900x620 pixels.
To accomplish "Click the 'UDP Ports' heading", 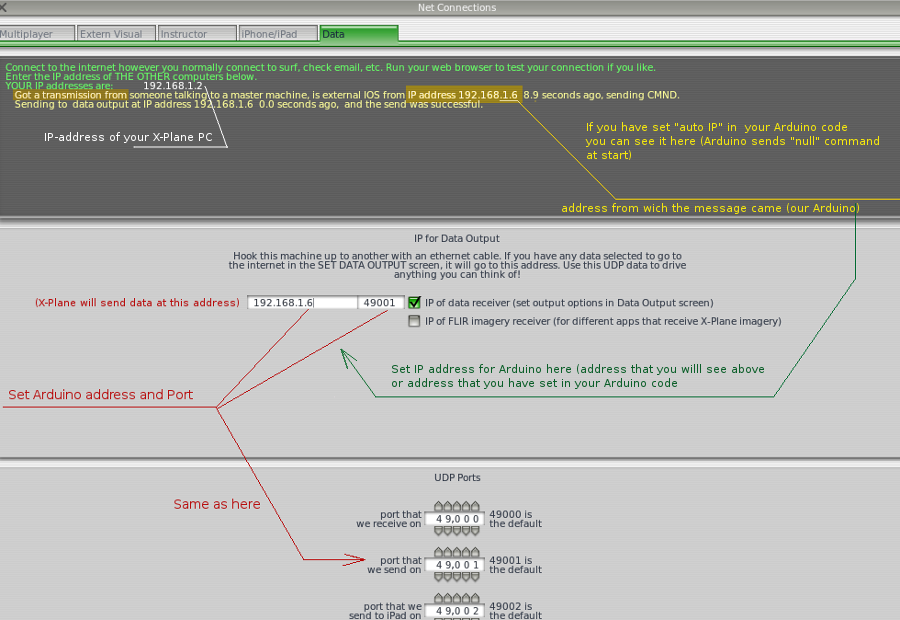I will [457, 477].
